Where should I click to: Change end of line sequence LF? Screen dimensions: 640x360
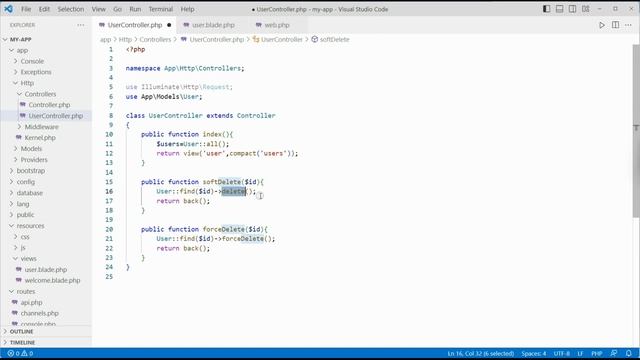580,353
